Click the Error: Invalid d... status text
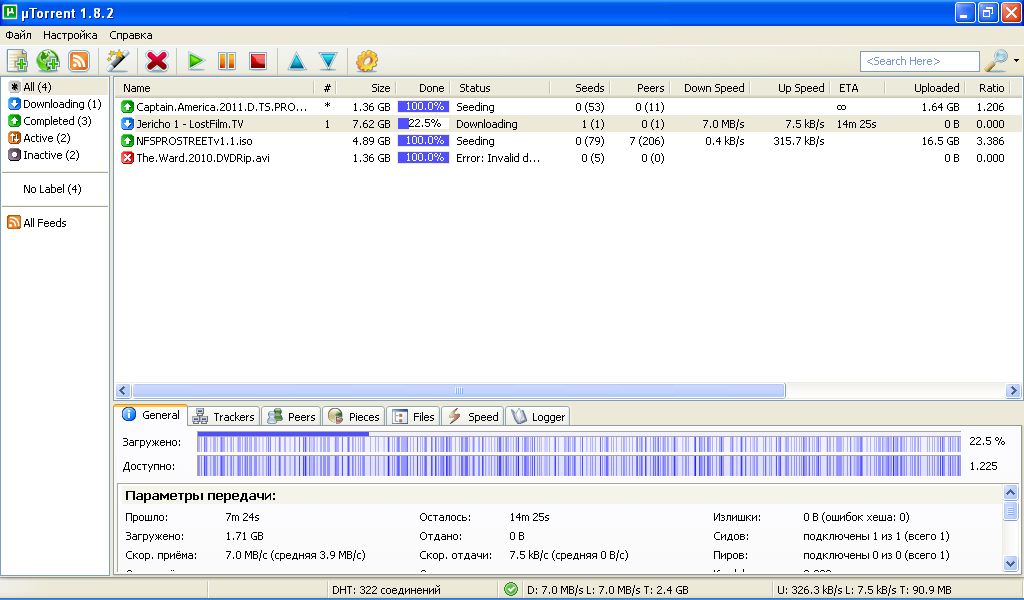This screenshot has height=600, width=1024. 498,157
